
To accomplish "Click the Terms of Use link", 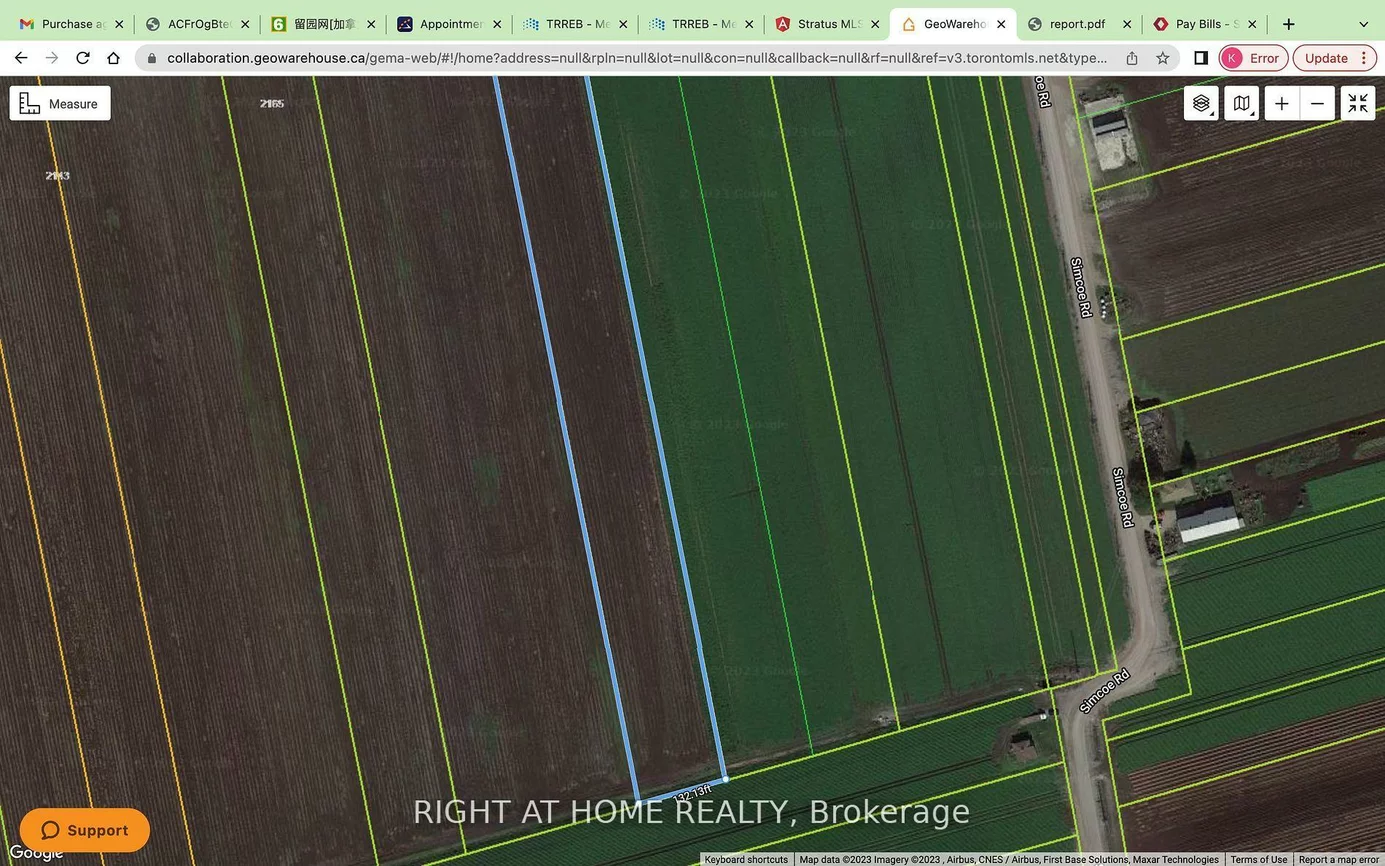I will [x=1258, y=859].
